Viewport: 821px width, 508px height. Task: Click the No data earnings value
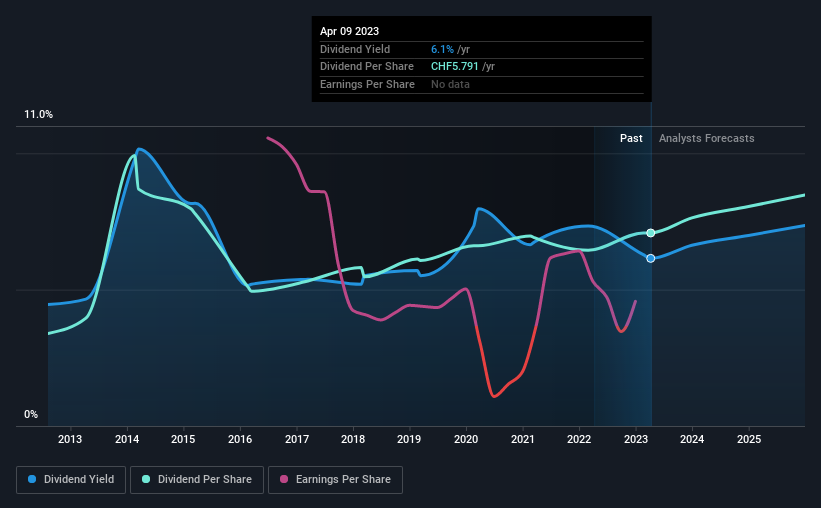[x=450, y=84]
